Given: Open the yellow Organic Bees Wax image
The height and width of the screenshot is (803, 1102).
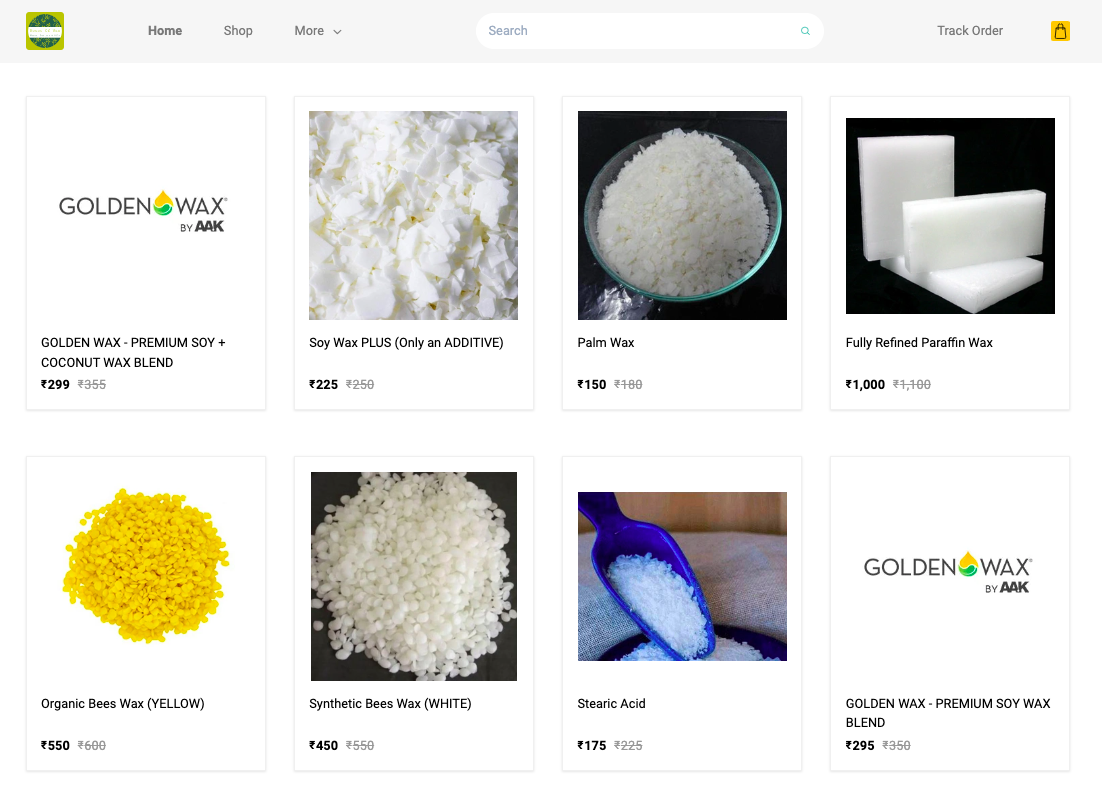Looking at the screenshot, I should (146, 566).
